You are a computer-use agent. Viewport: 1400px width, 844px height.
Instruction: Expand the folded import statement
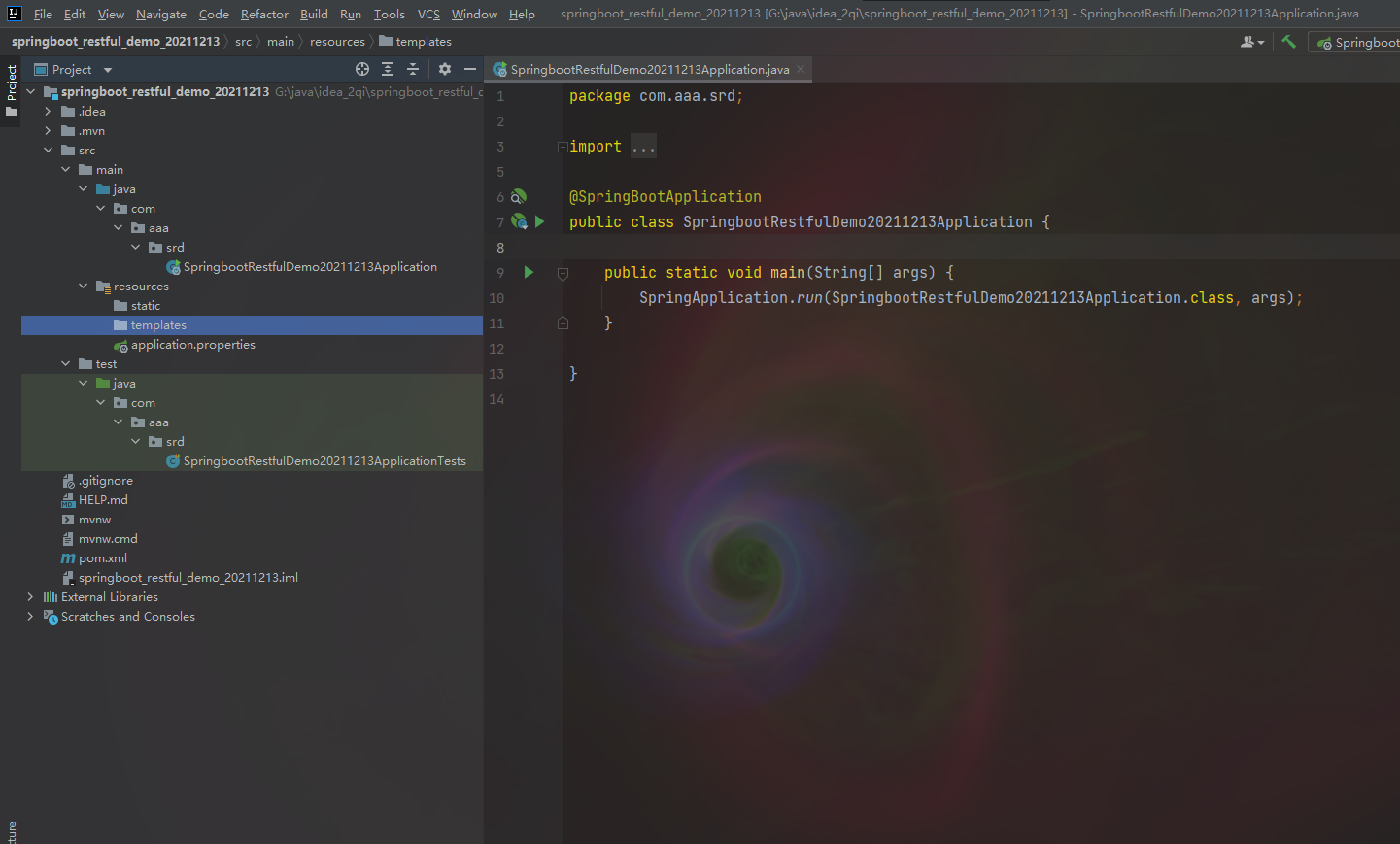[563, 147]
